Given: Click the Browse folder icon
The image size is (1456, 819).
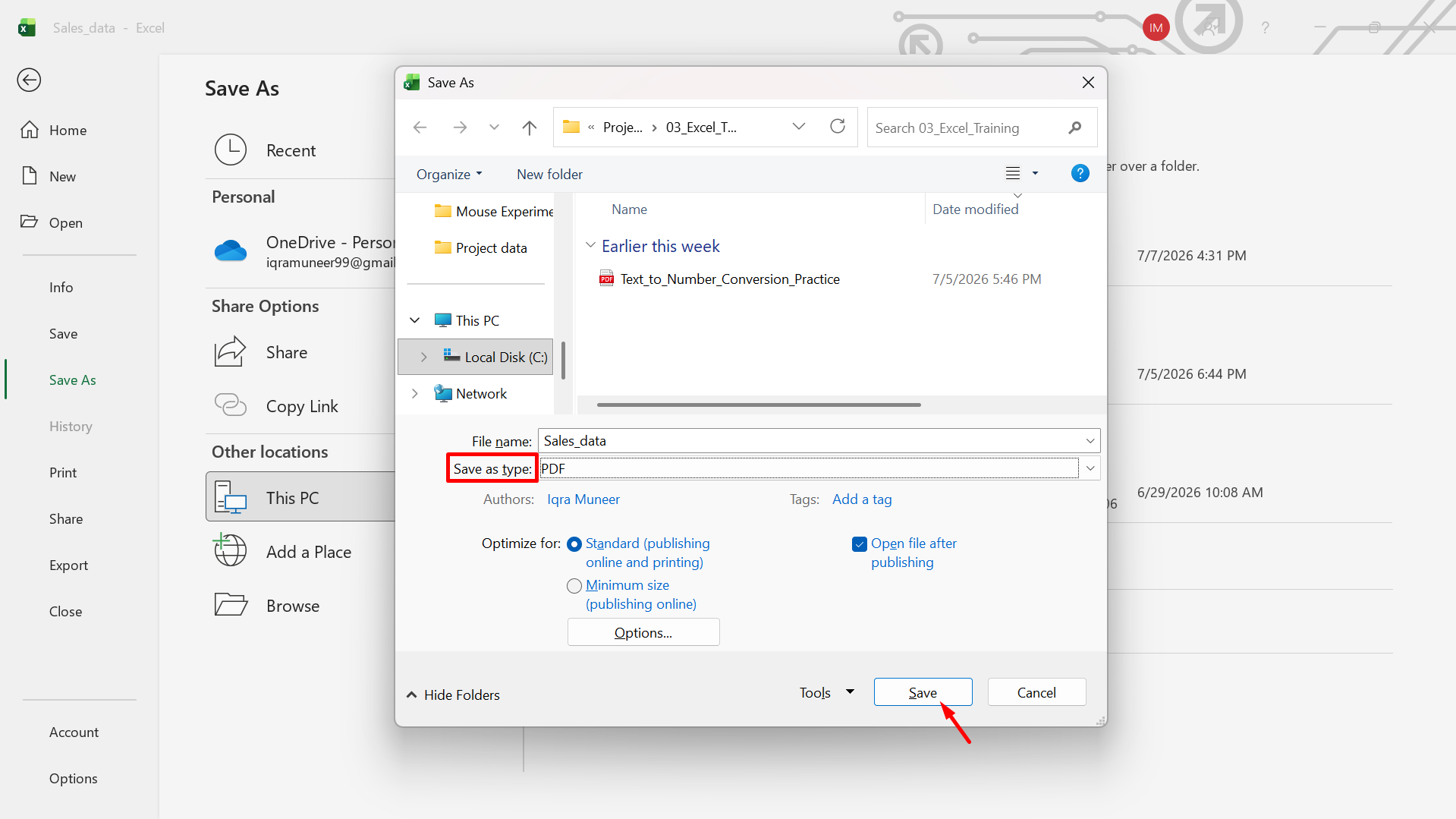Looking at the screenshot, I should [231, 605].
